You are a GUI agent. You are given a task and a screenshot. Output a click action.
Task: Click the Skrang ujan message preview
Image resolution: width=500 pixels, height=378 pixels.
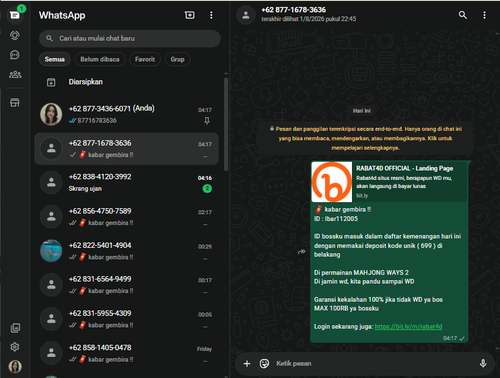85,189
